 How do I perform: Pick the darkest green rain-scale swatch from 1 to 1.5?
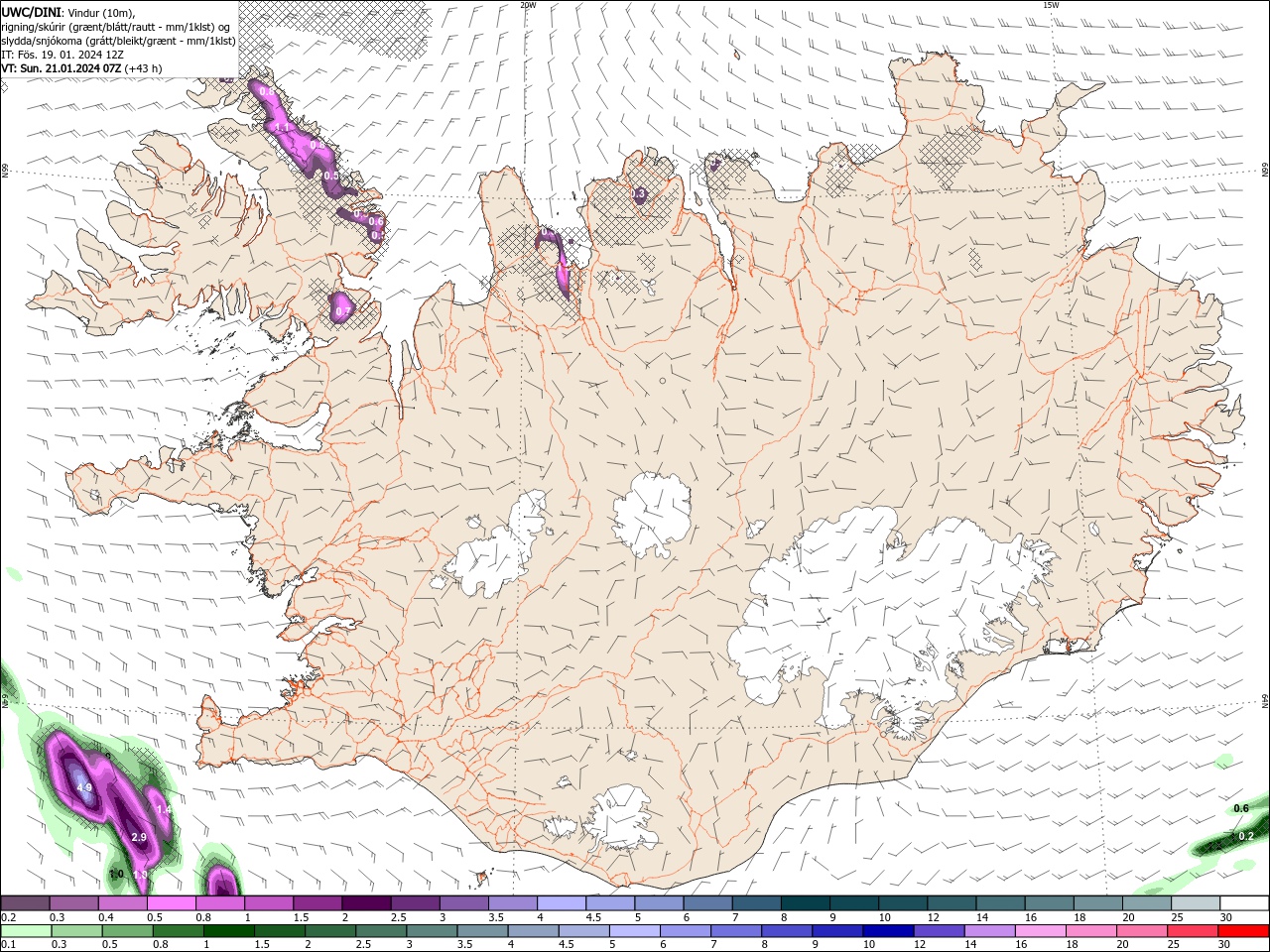click(x=229, y=931)
